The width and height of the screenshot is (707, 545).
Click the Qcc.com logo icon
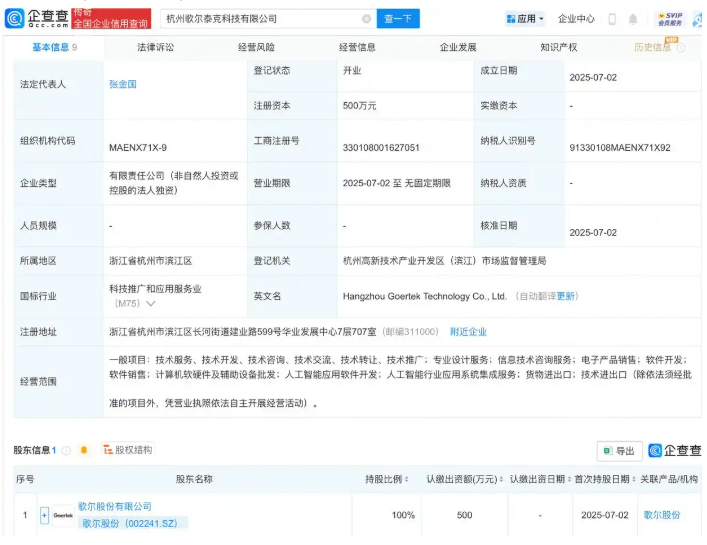14,18
